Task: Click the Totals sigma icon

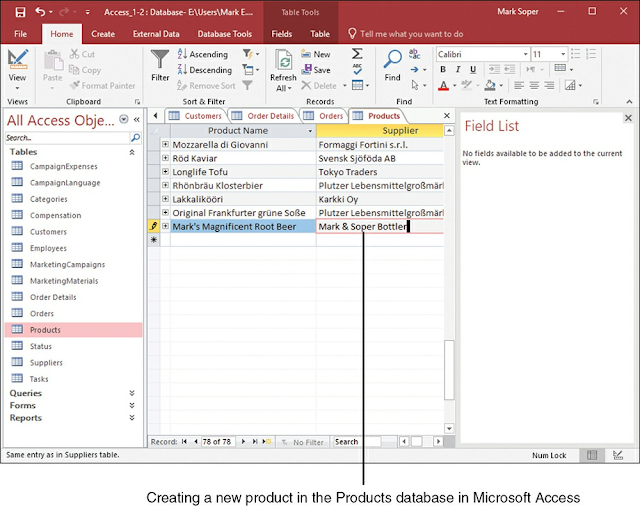Action: coord(357,54)
